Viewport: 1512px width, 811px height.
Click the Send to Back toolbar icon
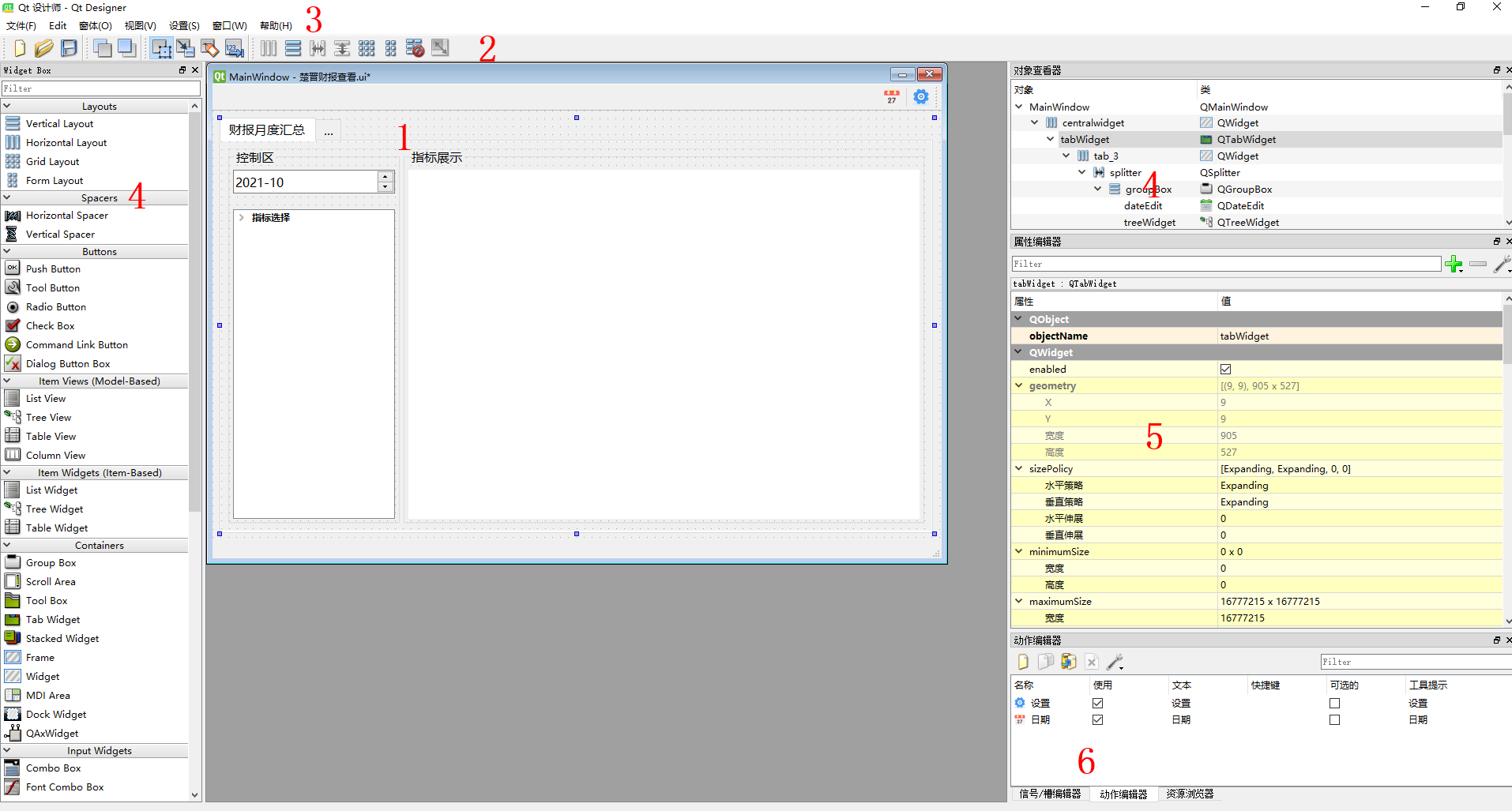(102, 48)
